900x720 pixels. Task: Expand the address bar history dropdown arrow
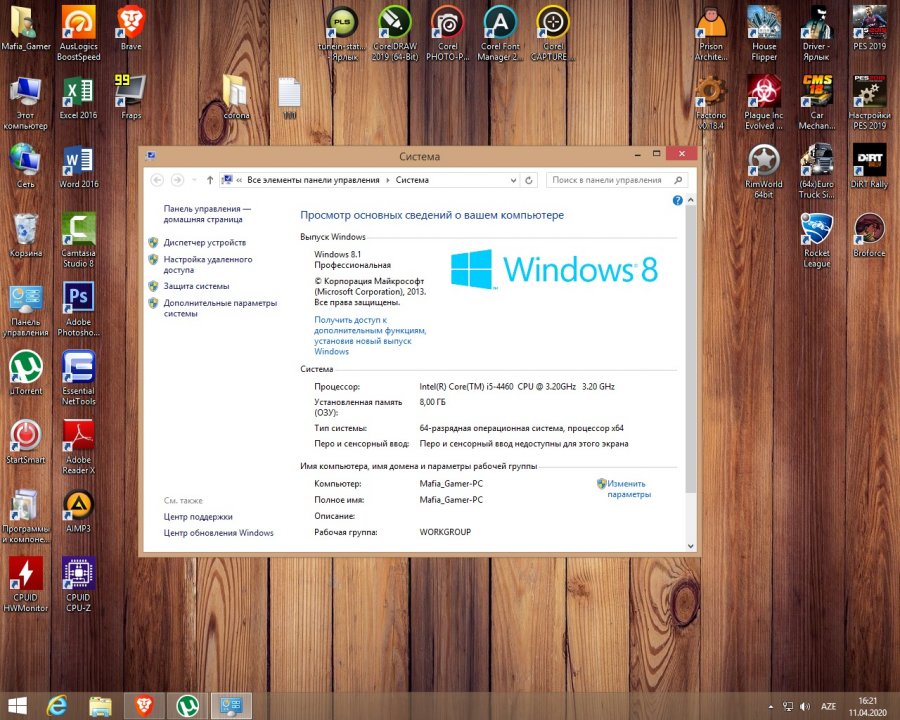[x=514, y=180]
